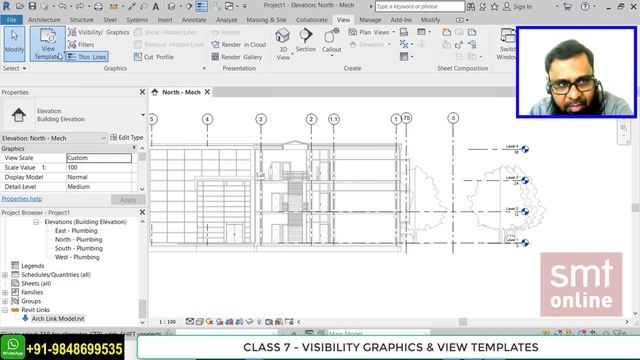Viewport: 640px width, 360px height.
Task: Click the 1 : 100 view scale control
Action: (167, 322)
